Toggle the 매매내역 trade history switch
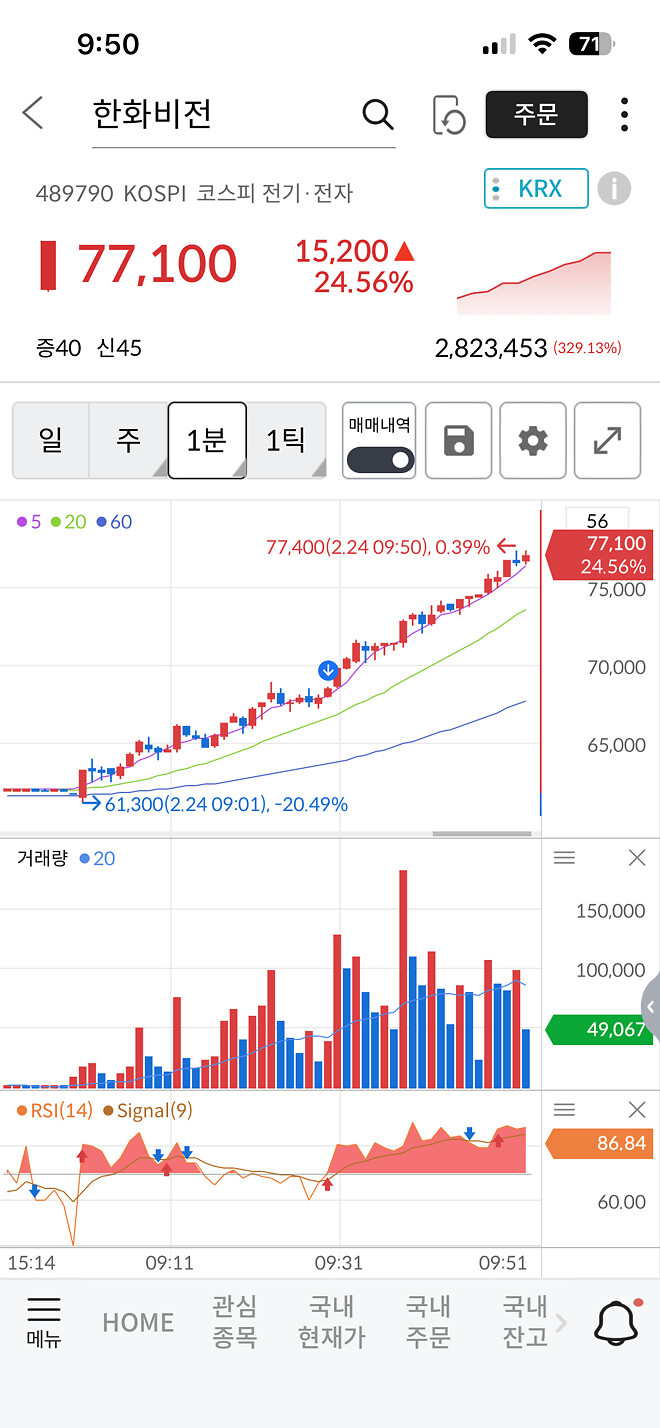This screenshot has width=660, height=1428. pos(379,458)
